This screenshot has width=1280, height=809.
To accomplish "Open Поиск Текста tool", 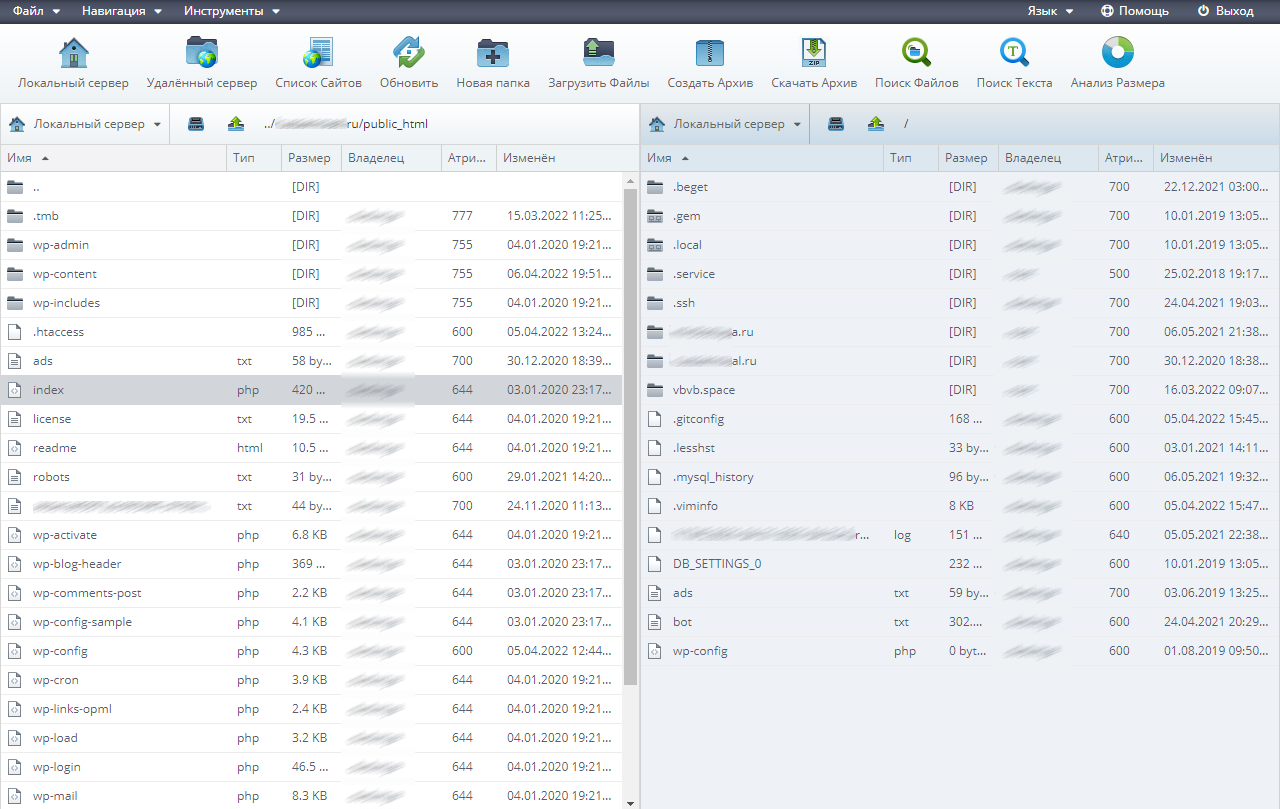I will coord(1014,63).
